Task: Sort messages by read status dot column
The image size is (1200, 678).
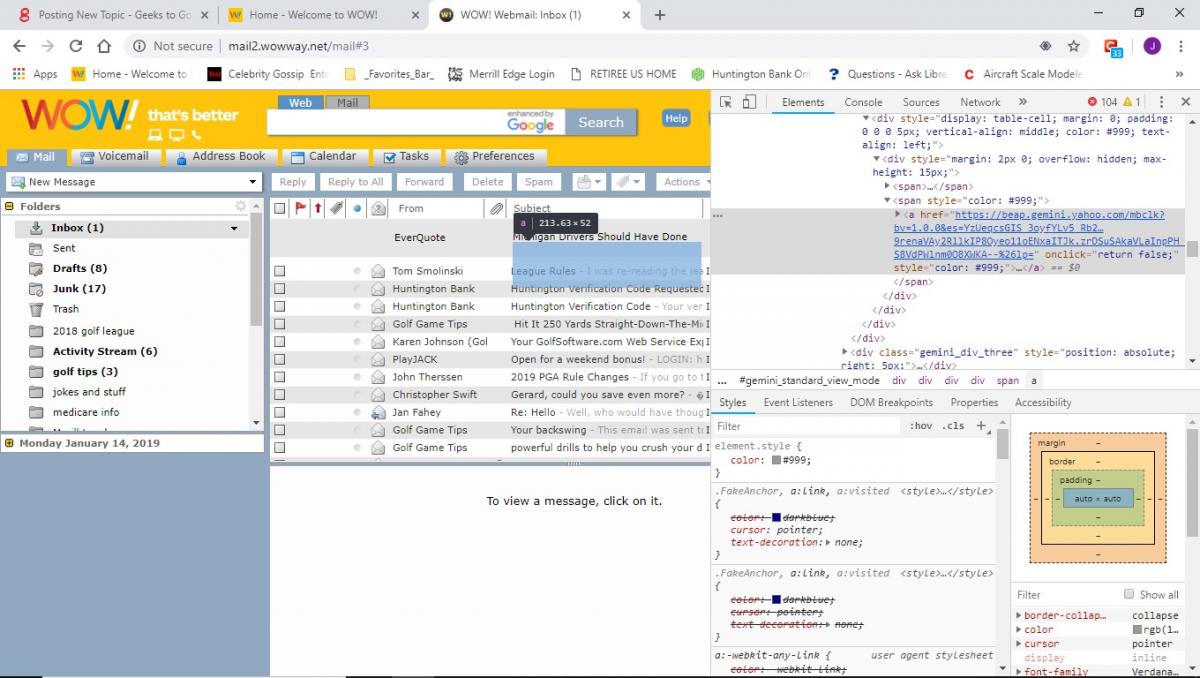Action: (357, 208)
